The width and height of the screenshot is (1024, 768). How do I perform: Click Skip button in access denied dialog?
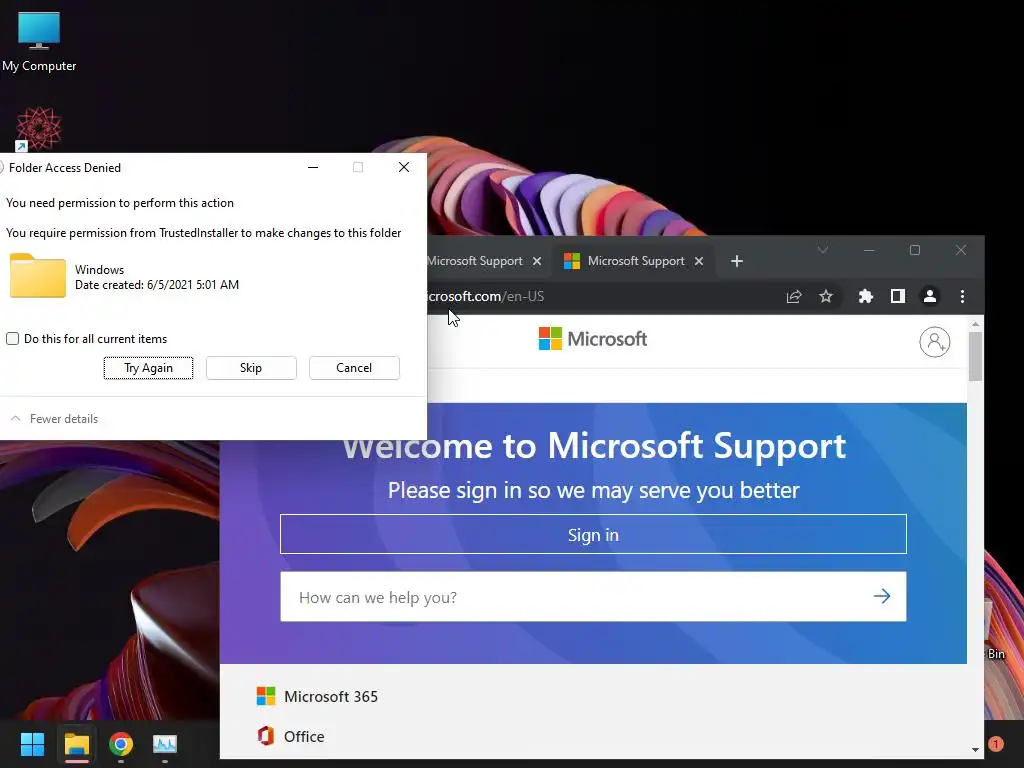[251, 368]
